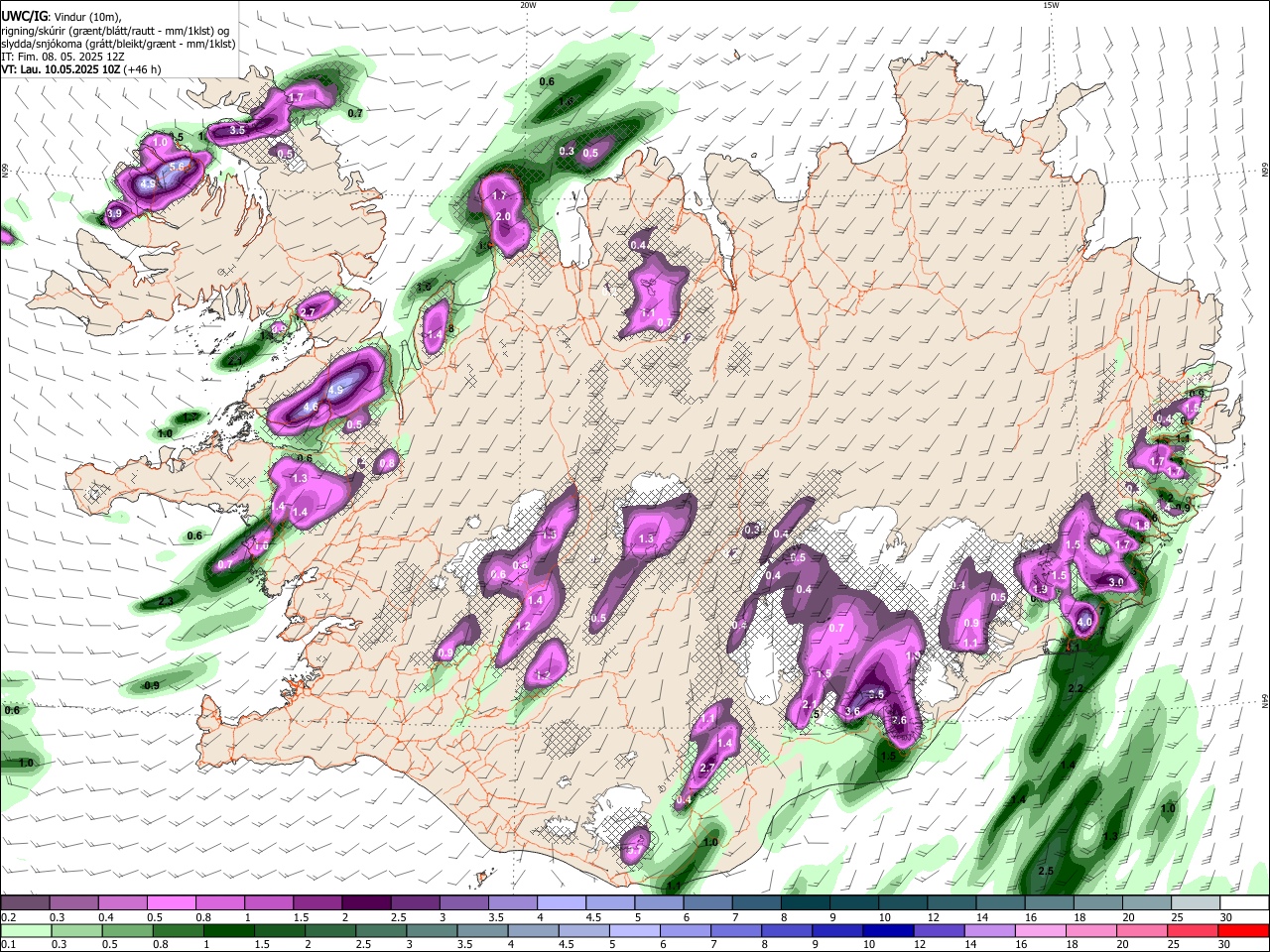This screenshot has width=1270, height=952.
Task: Click the "2.6" value on the southern glacier
Action: click(x=900, y=720)
